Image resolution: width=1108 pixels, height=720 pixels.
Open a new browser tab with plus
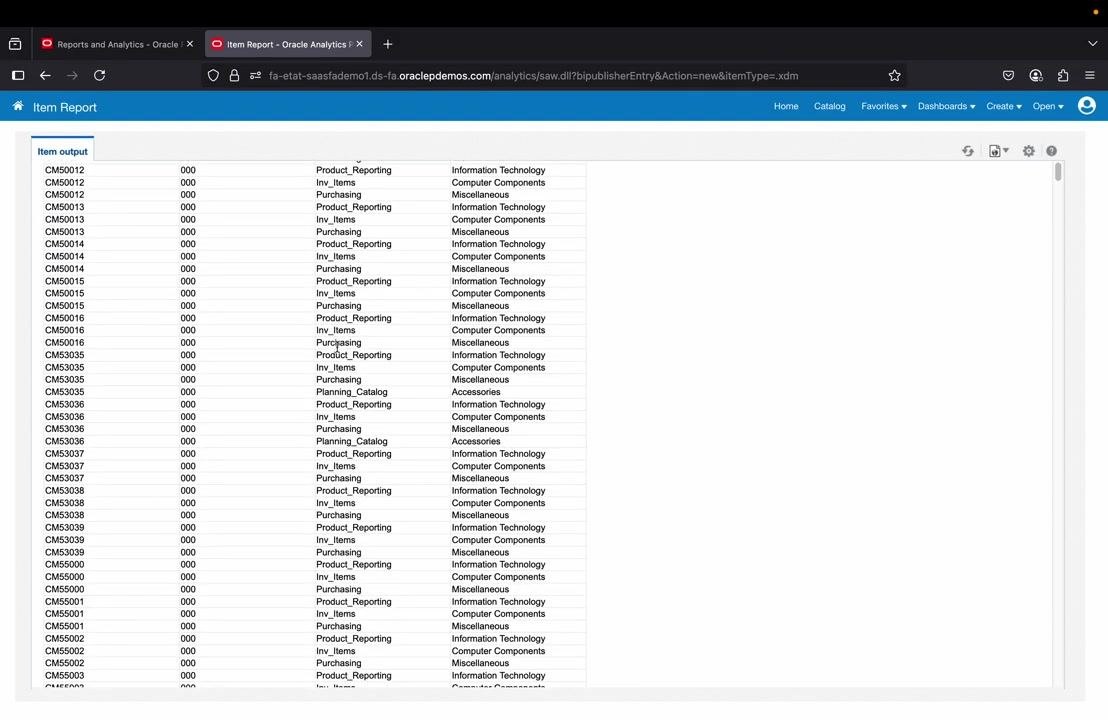pyautogui.click(x=387, y=44)
